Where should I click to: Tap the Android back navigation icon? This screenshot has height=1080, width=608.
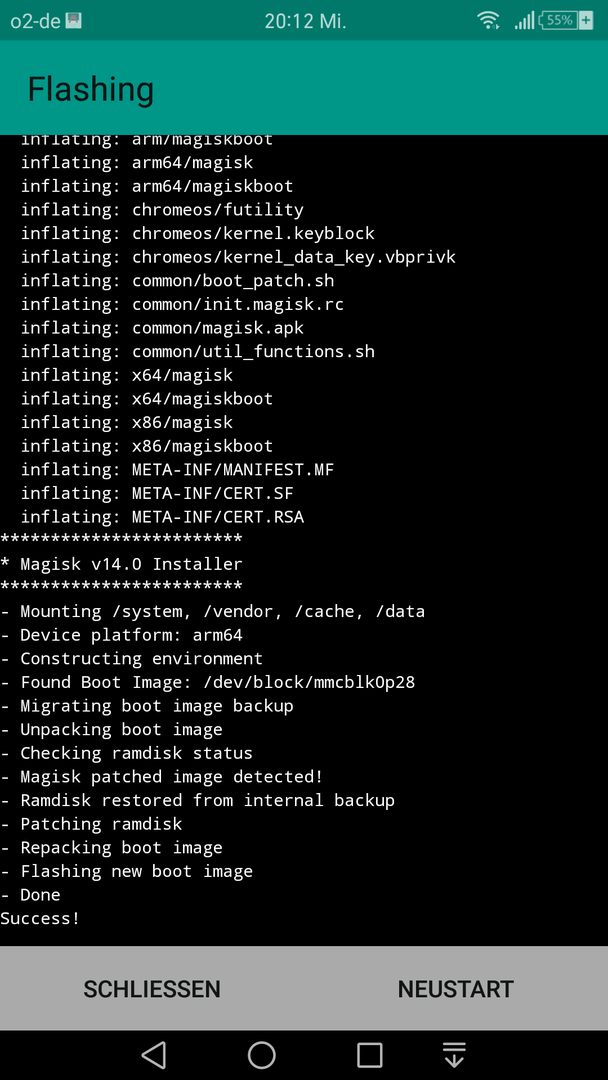[154, 1055]
